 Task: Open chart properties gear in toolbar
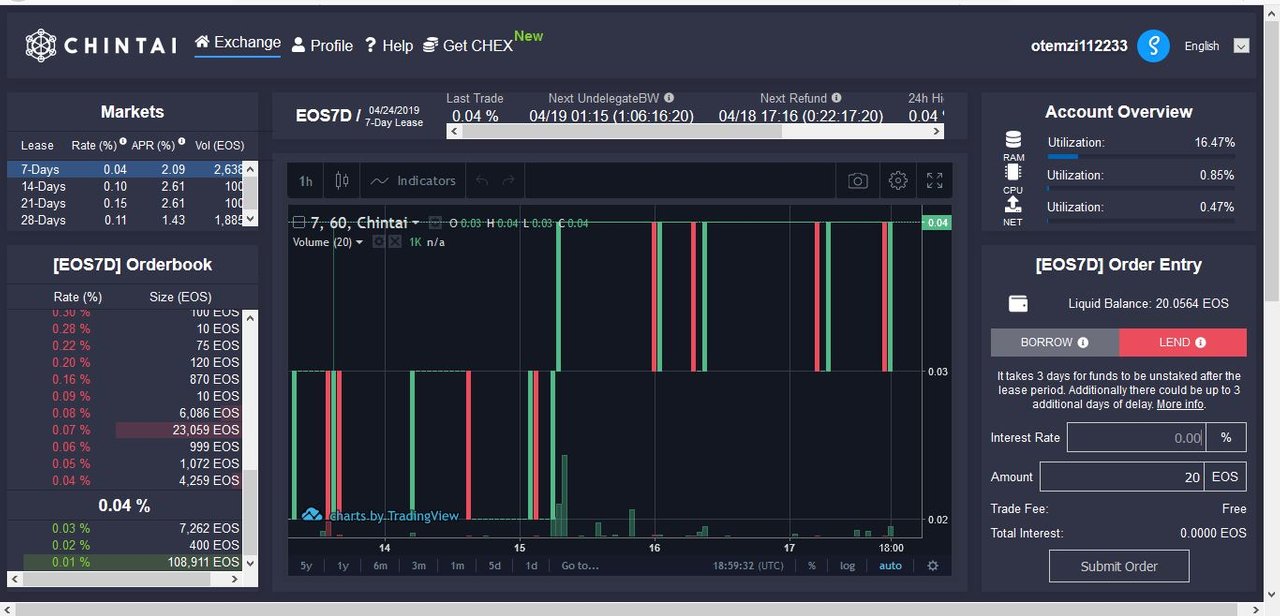coord(898,181)
